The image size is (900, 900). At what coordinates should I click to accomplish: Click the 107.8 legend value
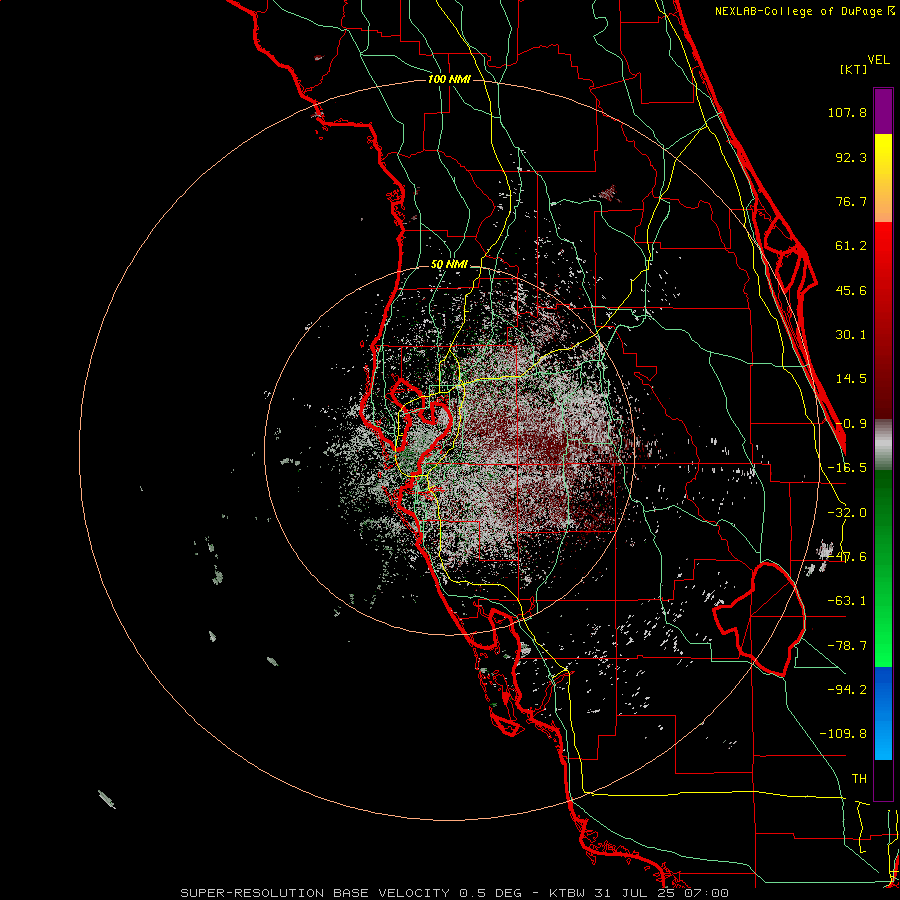(847, 112)
